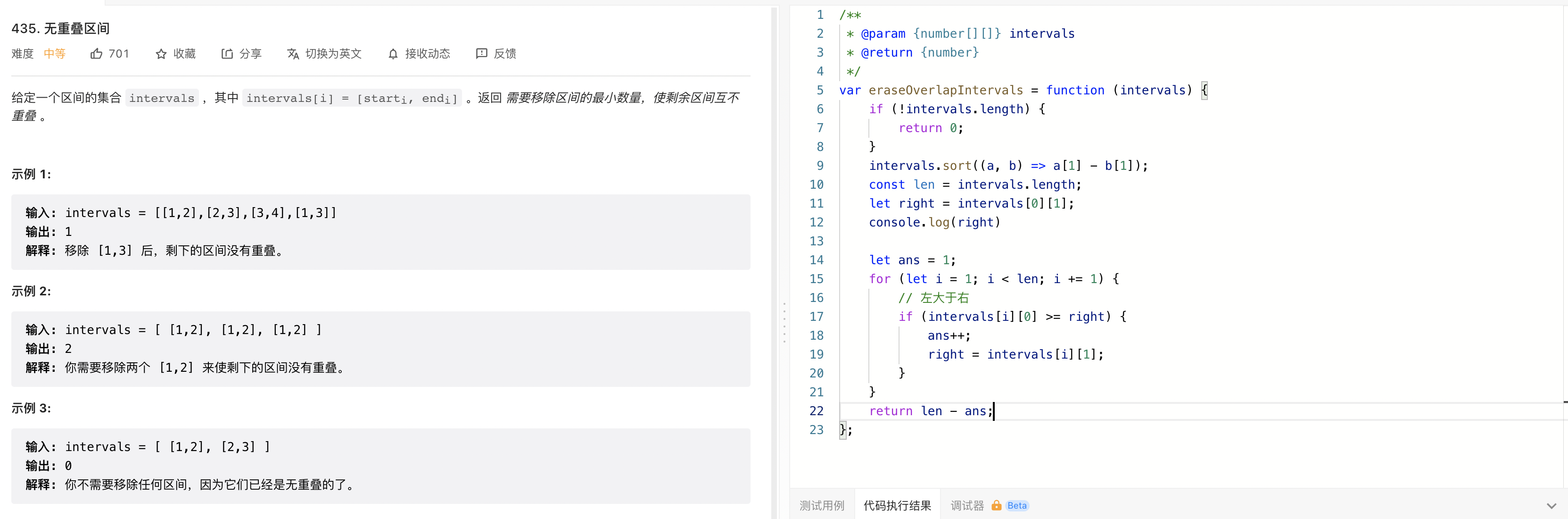This screenshot has width=1568, height=519.
Task: Click the description's first inline code 'intervals'
Action: [162, 98]
